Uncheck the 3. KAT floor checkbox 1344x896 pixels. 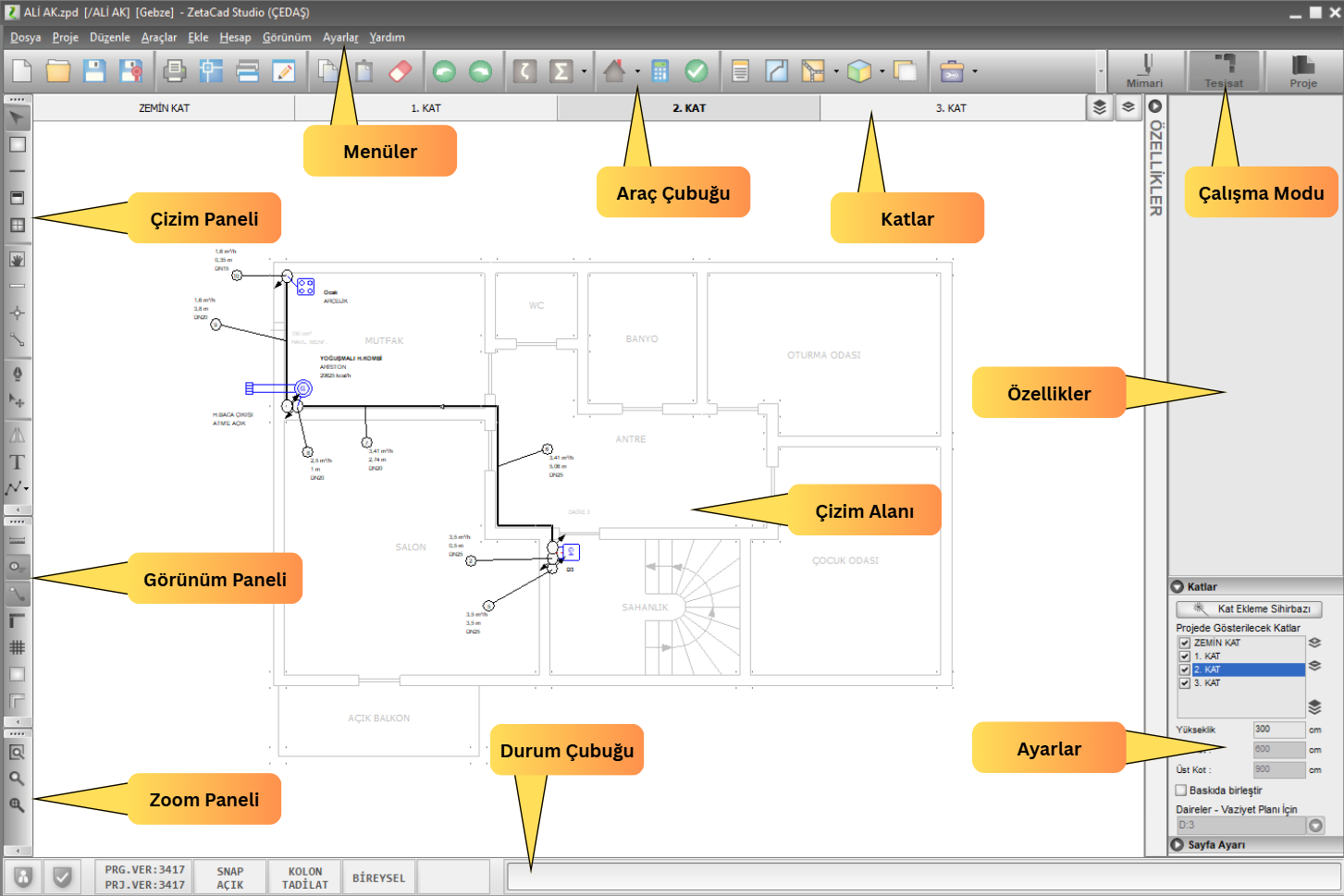[1184, 683]
